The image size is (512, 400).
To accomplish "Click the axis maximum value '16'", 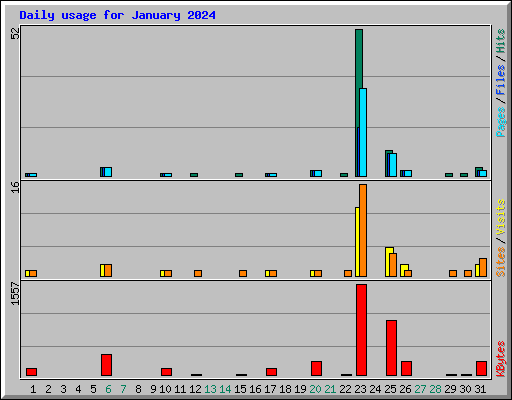I will 15,187.
